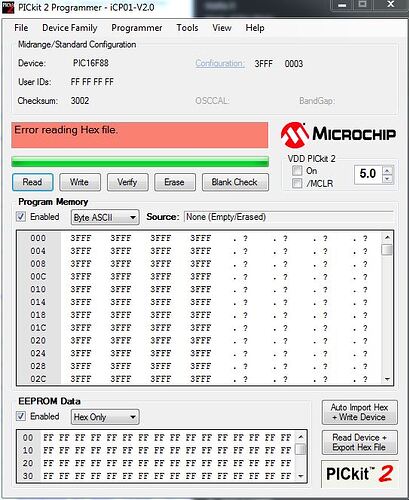Open the Configuration link
This screenshot has width=409, height=500.
pos(220,63)
